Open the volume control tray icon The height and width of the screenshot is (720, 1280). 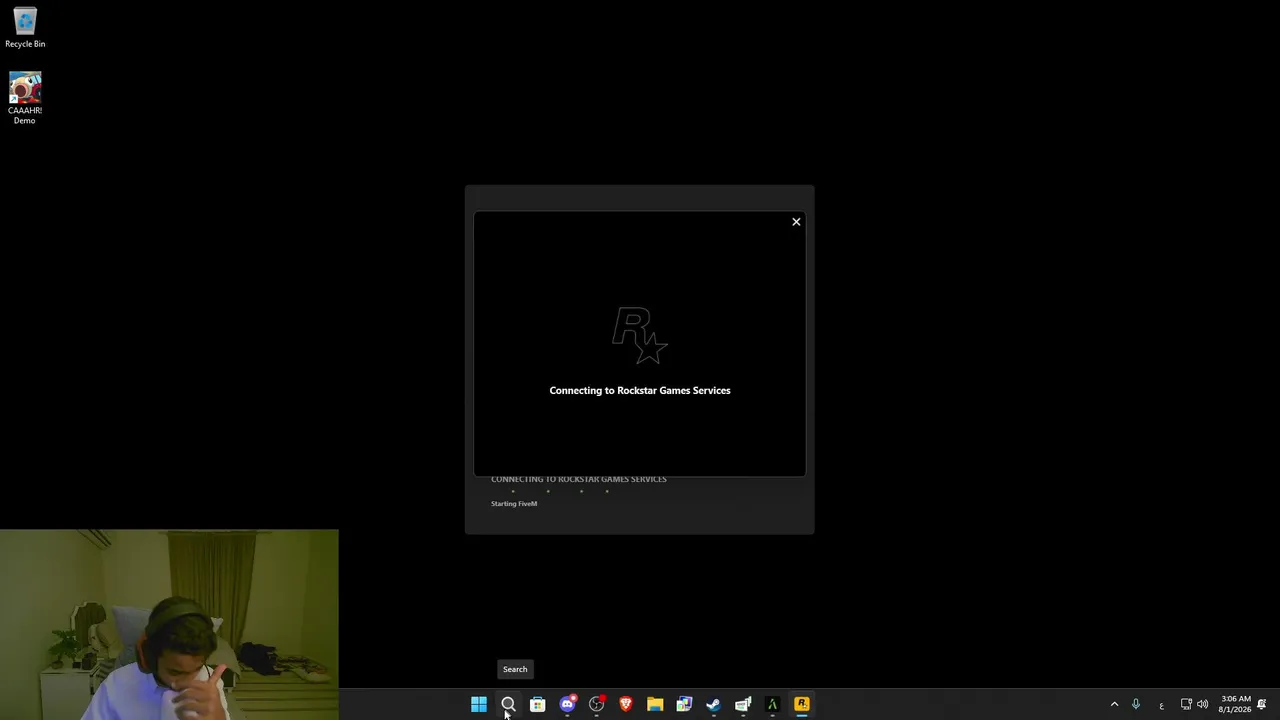[x=1202, y=705]
